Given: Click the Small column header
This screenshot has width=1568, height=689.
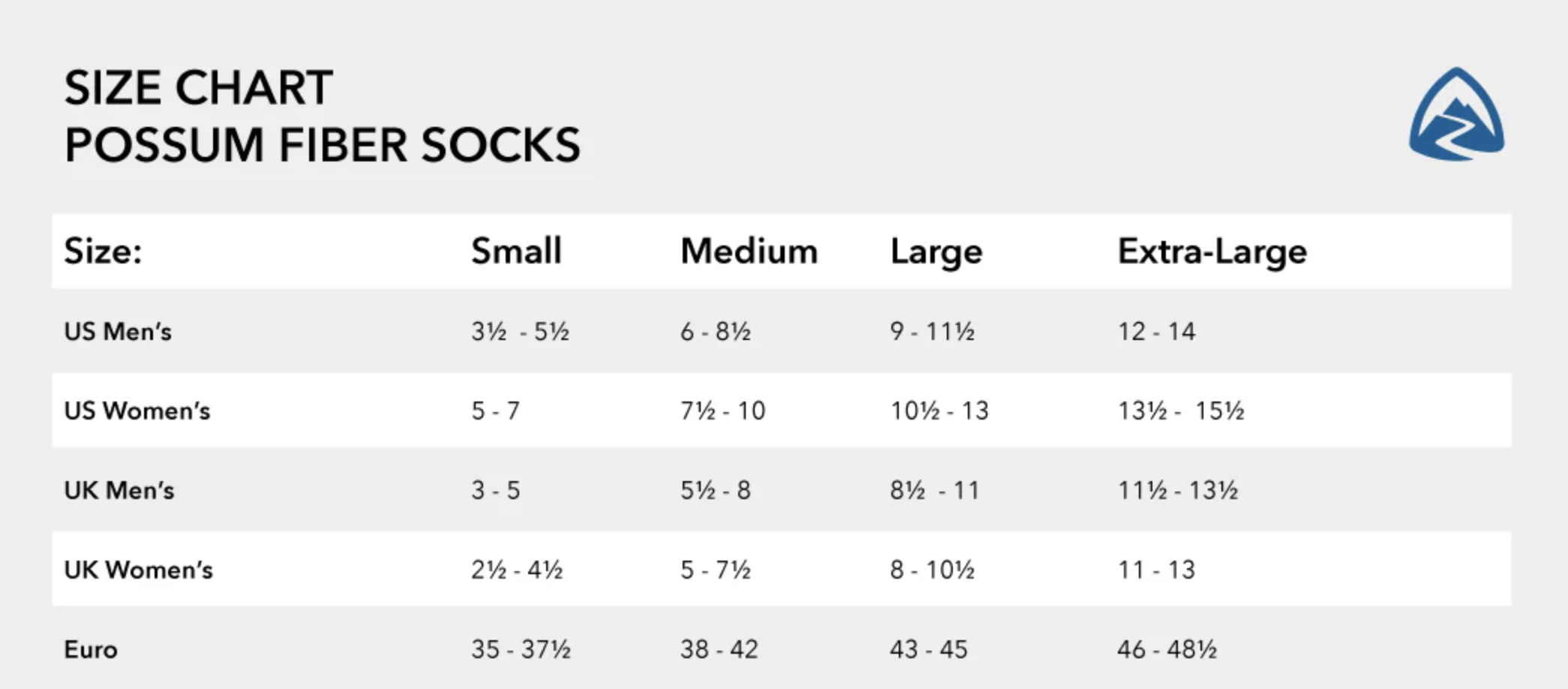Looking at the screenshot, I should 516,251.
